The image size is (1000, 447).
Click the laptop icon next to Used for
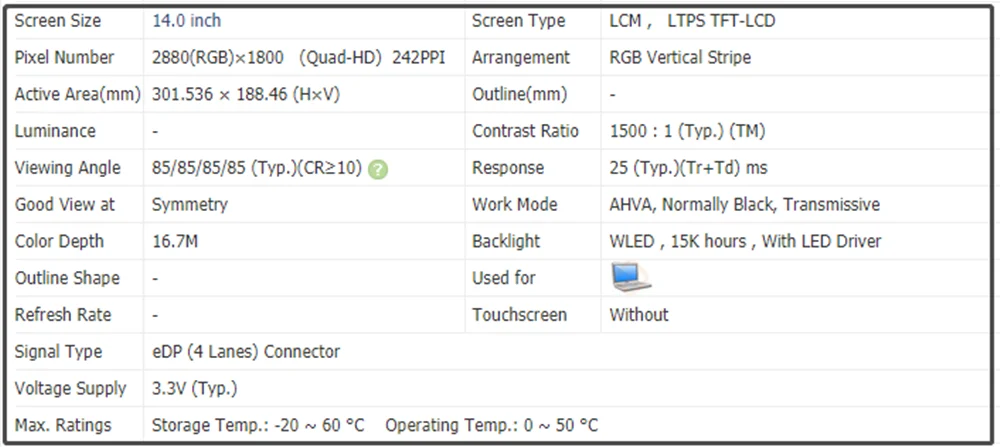[x=630, y=277]
